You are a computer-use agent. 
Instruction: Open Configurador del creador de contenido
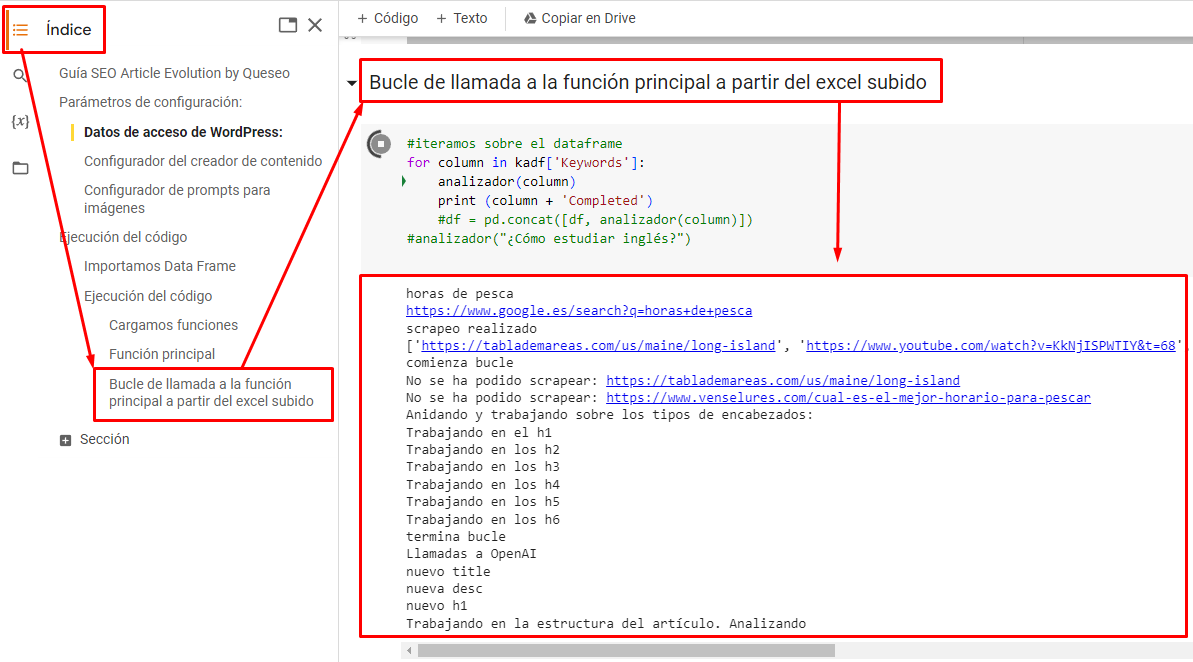[x=203, y=161]
